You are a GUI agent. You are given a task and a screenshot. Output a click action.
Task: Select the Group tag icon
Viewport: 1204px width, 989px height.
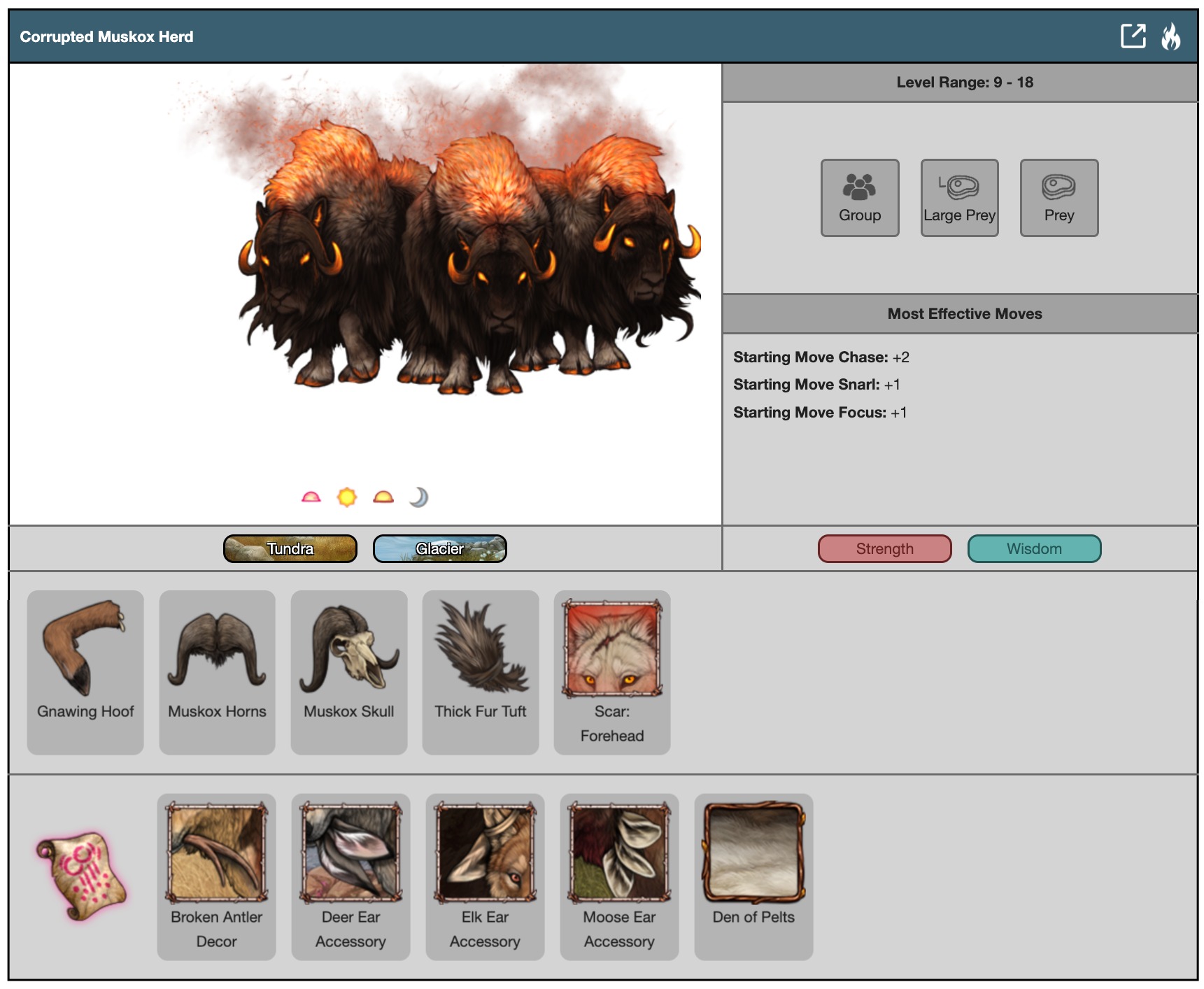(860, 198)
